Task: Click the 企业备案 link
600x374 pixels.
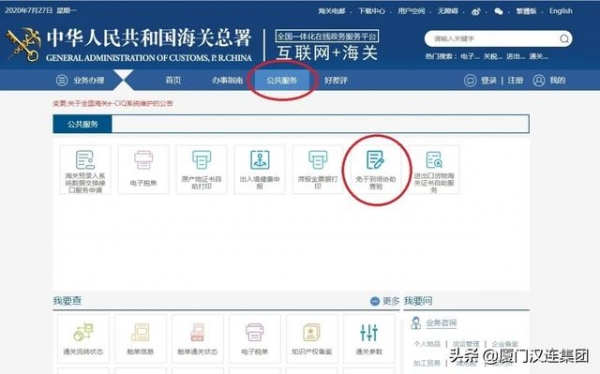Action: 505,344
